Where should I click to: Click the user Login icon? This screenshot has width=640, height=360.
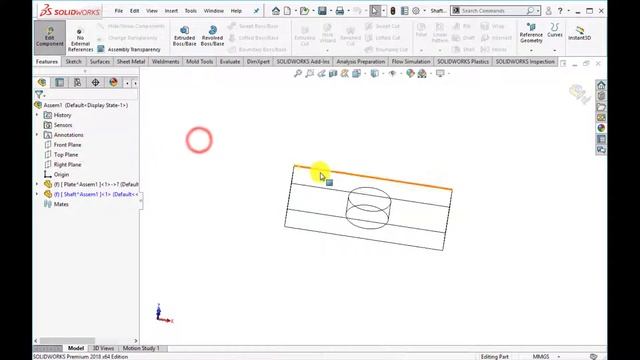click(549, 11)
